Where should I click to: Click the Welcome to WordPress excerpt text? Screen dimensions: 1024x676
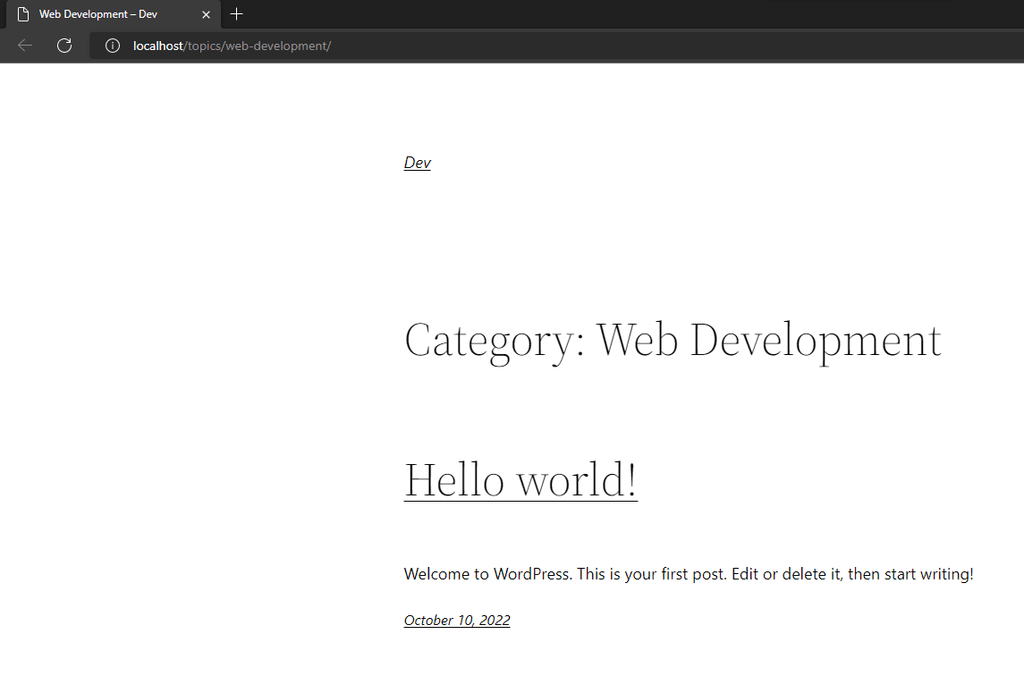(688, 574)
